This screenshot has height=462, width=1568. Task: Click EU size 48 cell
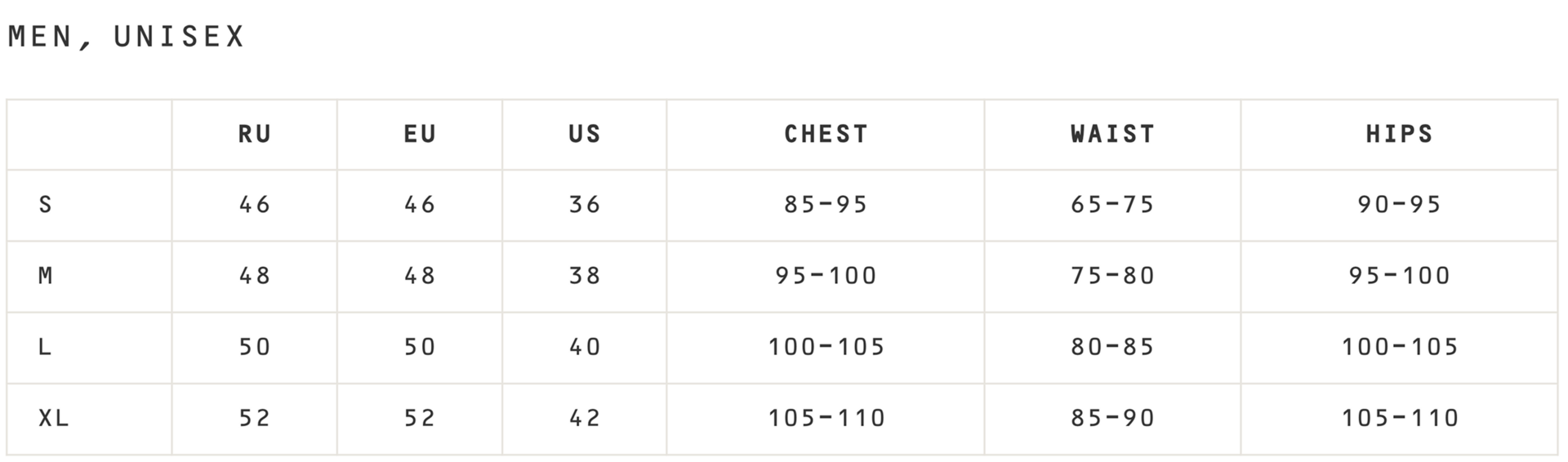click(x=420, y=276)
